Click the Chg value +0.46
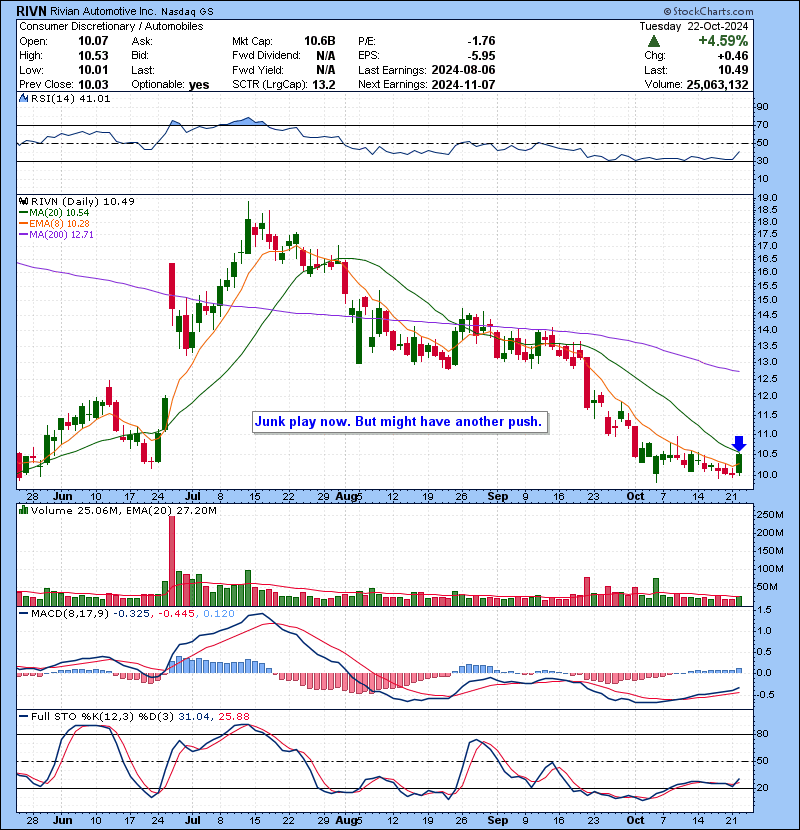 pos(733,56)
